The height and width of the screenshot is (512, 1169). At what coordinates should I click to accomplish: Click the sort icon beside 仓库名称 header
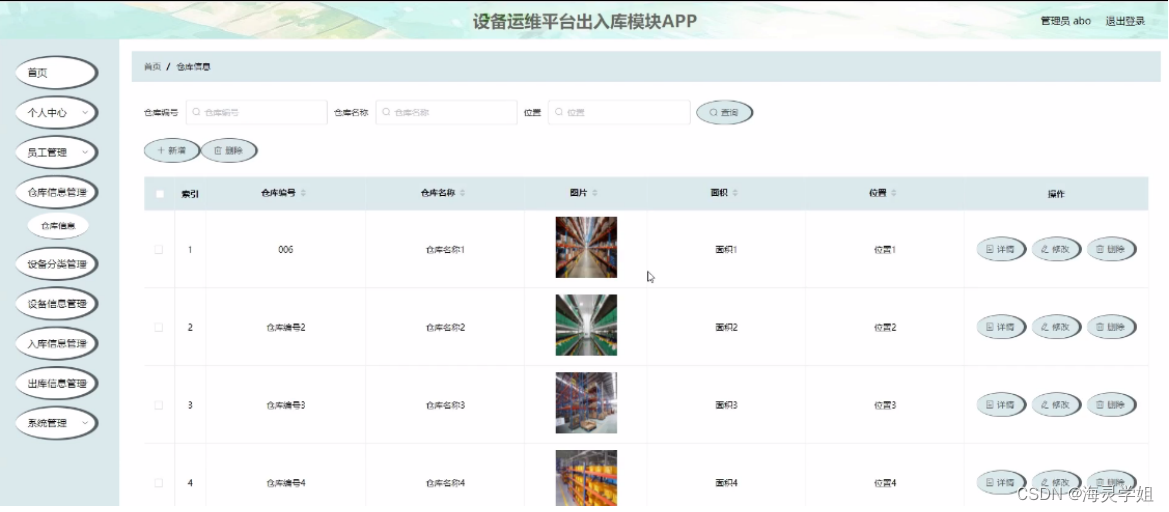point(462,193)
